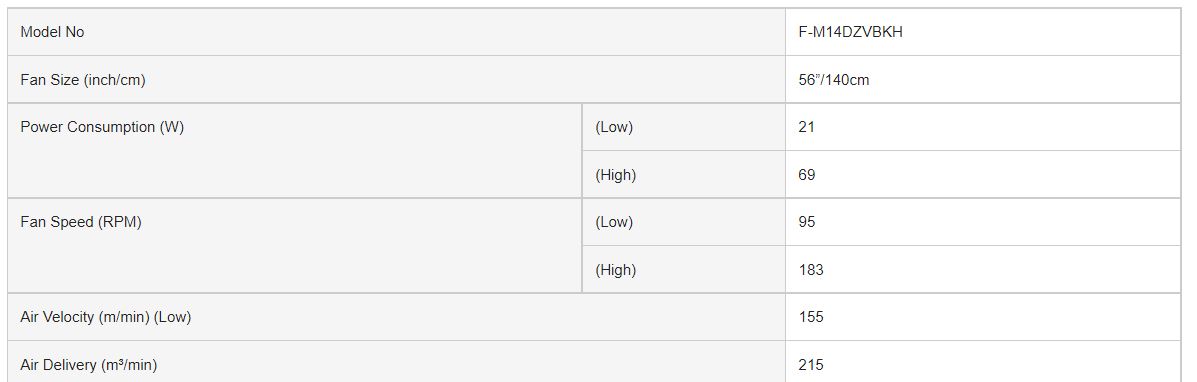
Task: Select the F-M14DZVBKH model number text
Action: pyautogui.click(x=850, y=32)
